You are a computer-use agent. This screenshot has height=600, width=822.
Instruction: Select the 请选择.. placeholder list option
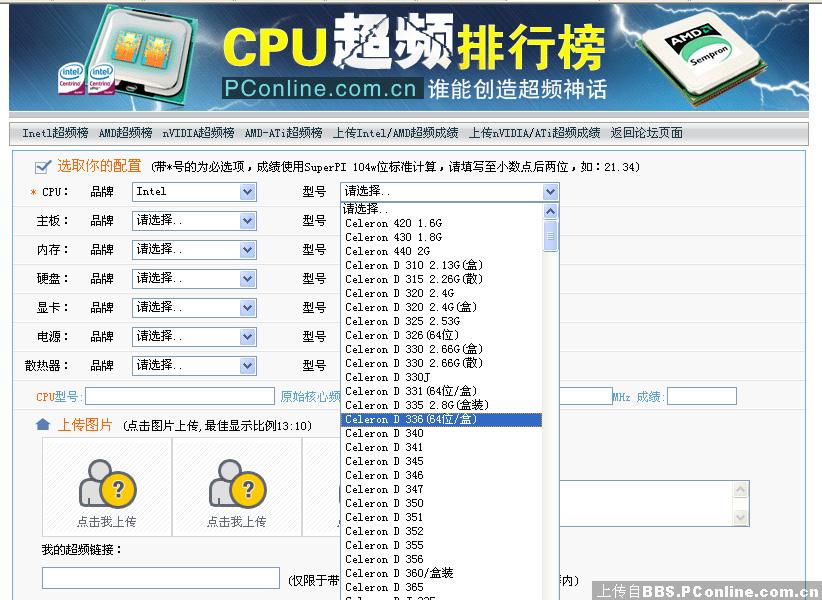point(441,209)
